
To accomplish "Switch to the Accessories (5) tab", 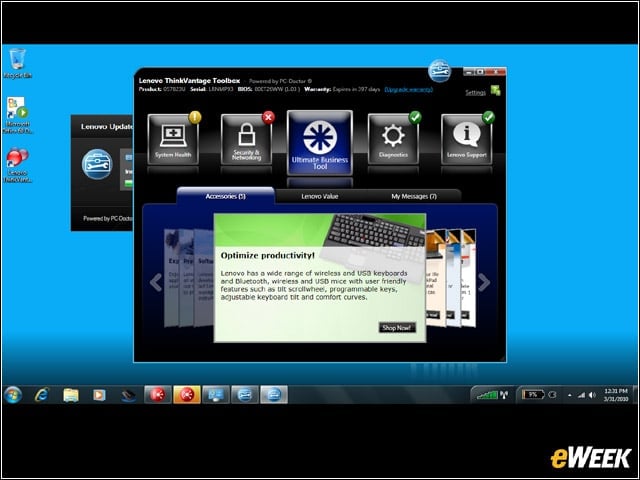I will click(x=226, y=196).
